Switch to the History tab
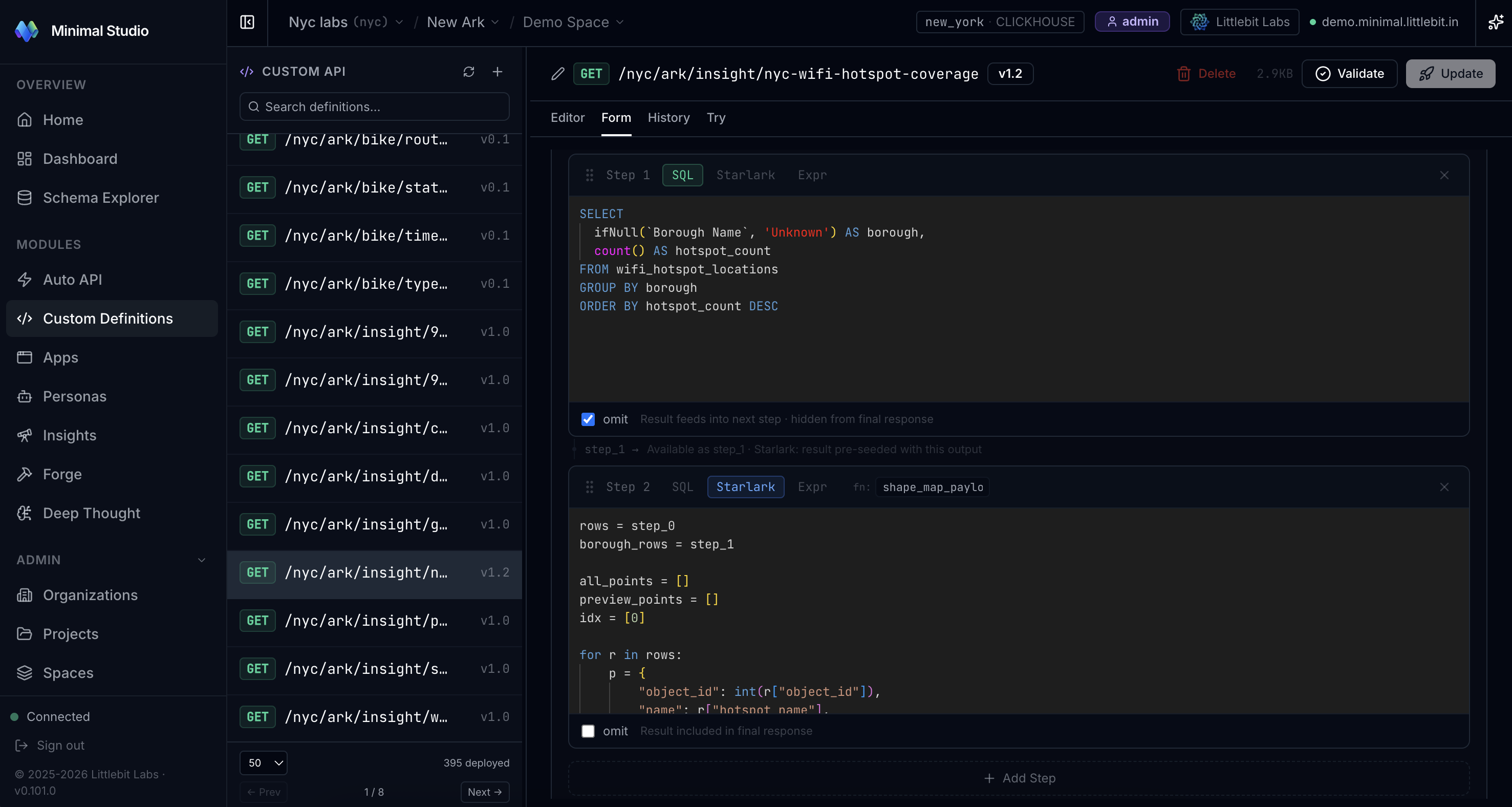This screenshot has width=1512, height=807. point(668,117)
